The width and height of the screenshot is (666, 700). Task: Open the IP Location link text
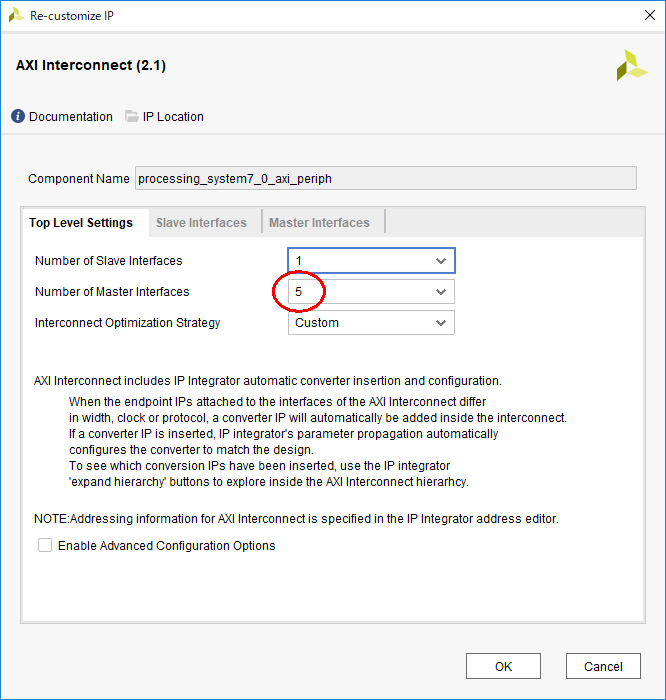click(173, 117)
